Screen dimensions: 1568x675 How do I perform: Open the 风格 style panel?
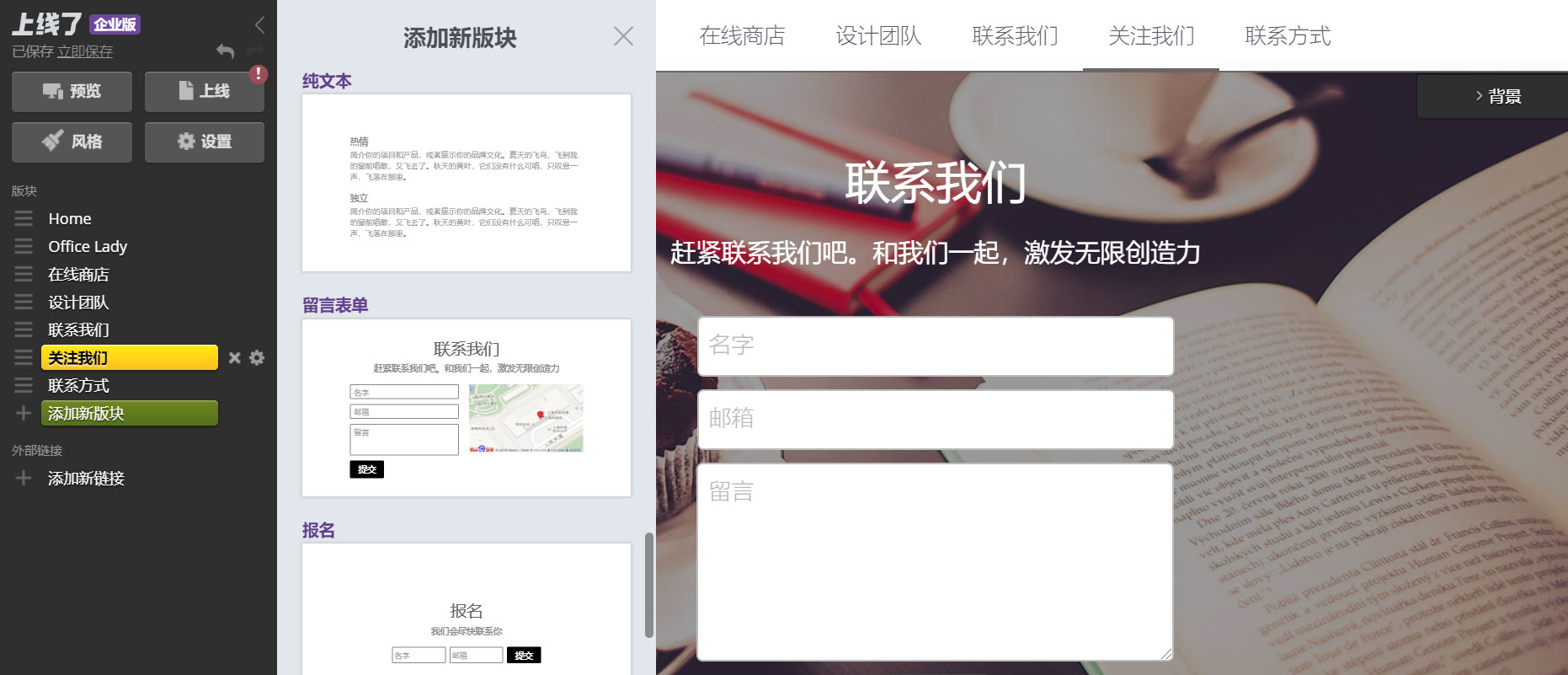(72, 142)
